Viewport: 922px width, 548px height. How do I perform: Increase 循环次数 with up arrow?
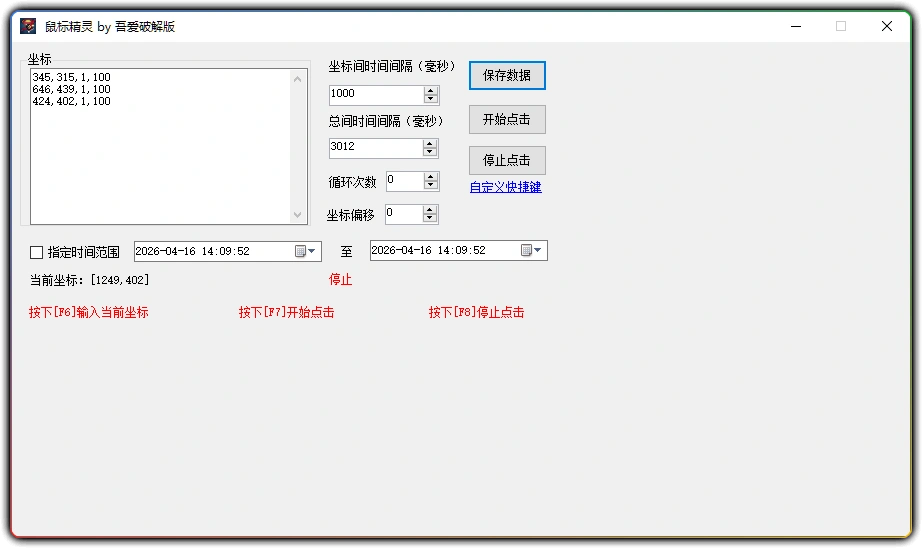pyautogui.click(x=431, y=177)
